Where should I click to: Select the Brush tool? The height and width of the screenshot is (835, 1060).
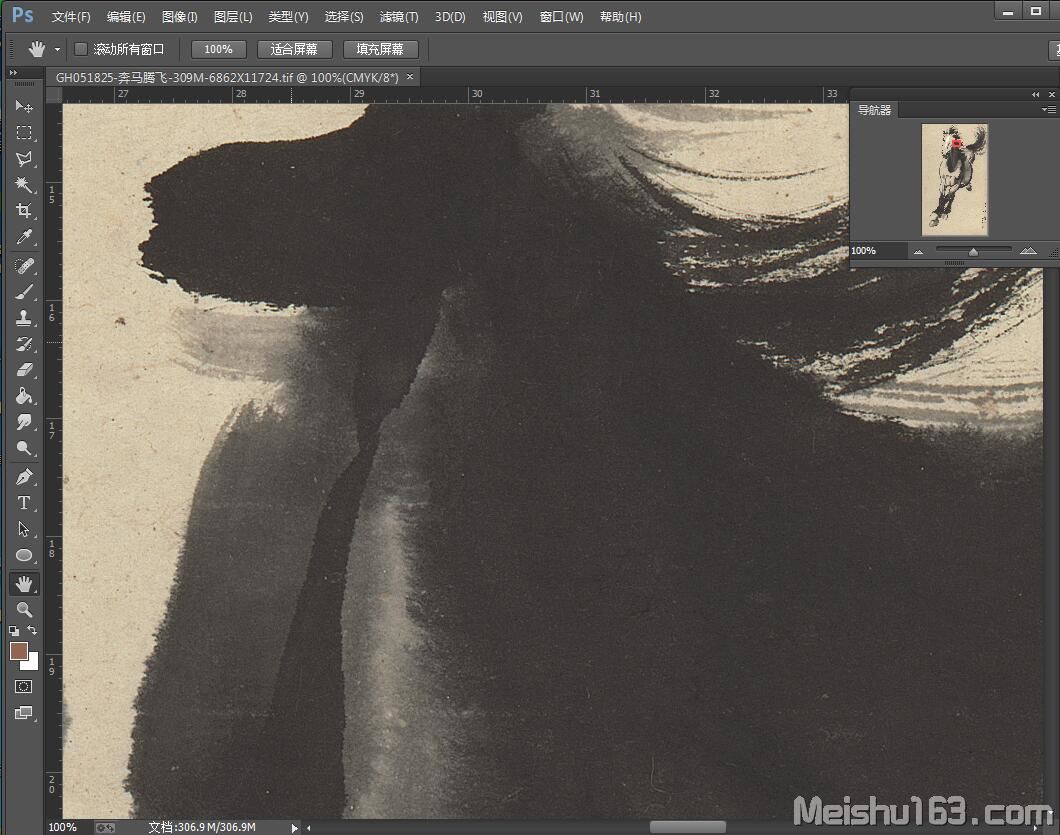click(x=24, y=292)
